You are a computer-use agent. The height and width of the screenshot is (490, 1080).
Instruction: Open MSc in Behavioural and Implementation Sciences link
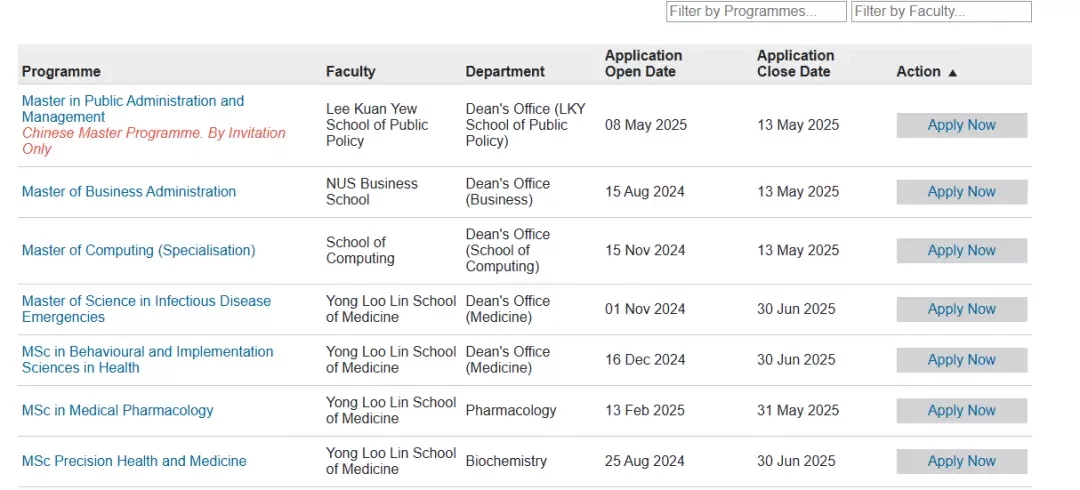pyautogui.click(x=147, y=360)
